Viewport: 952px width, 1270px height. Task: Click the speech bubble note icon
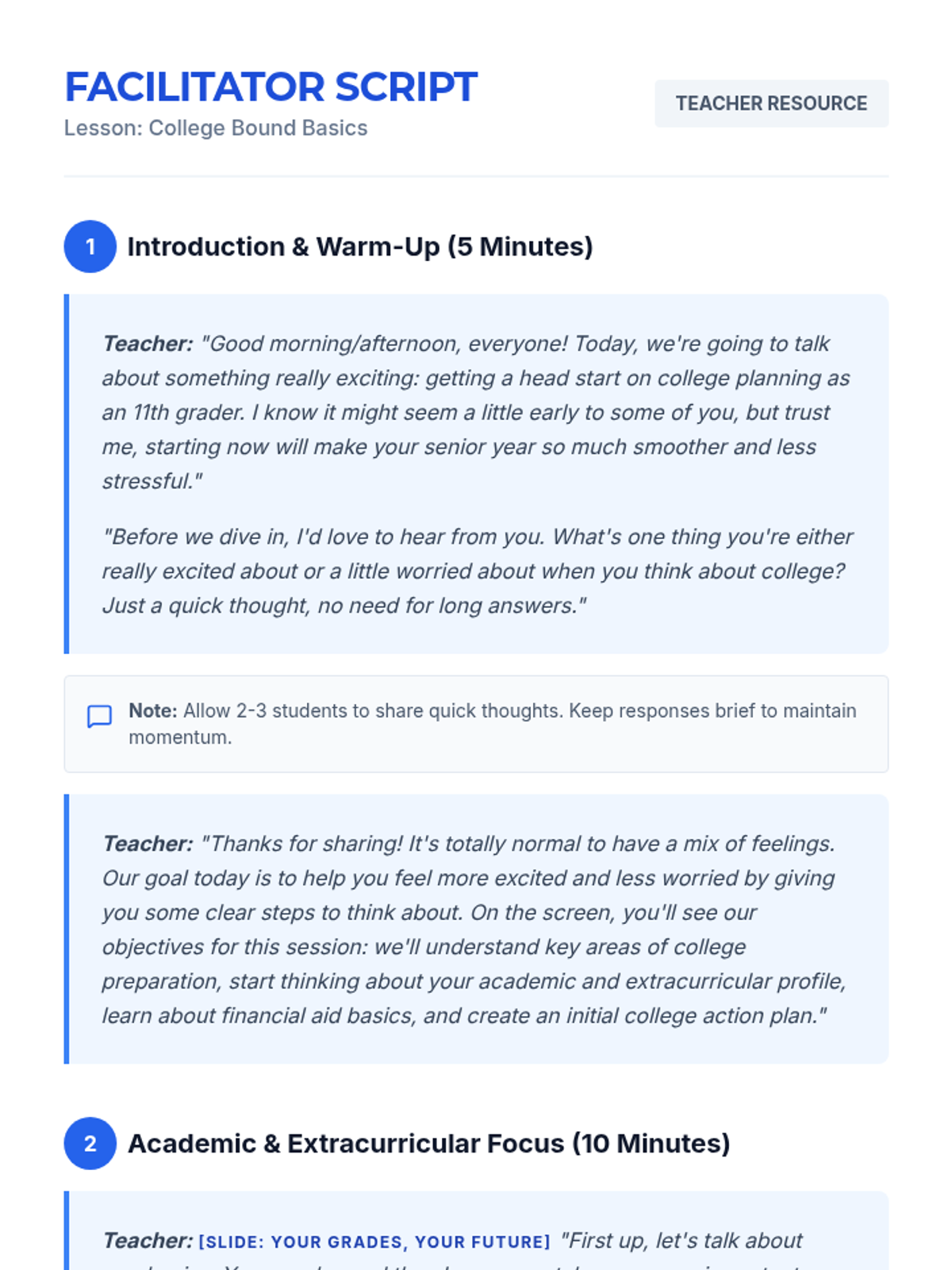click(x=99, y=716)
